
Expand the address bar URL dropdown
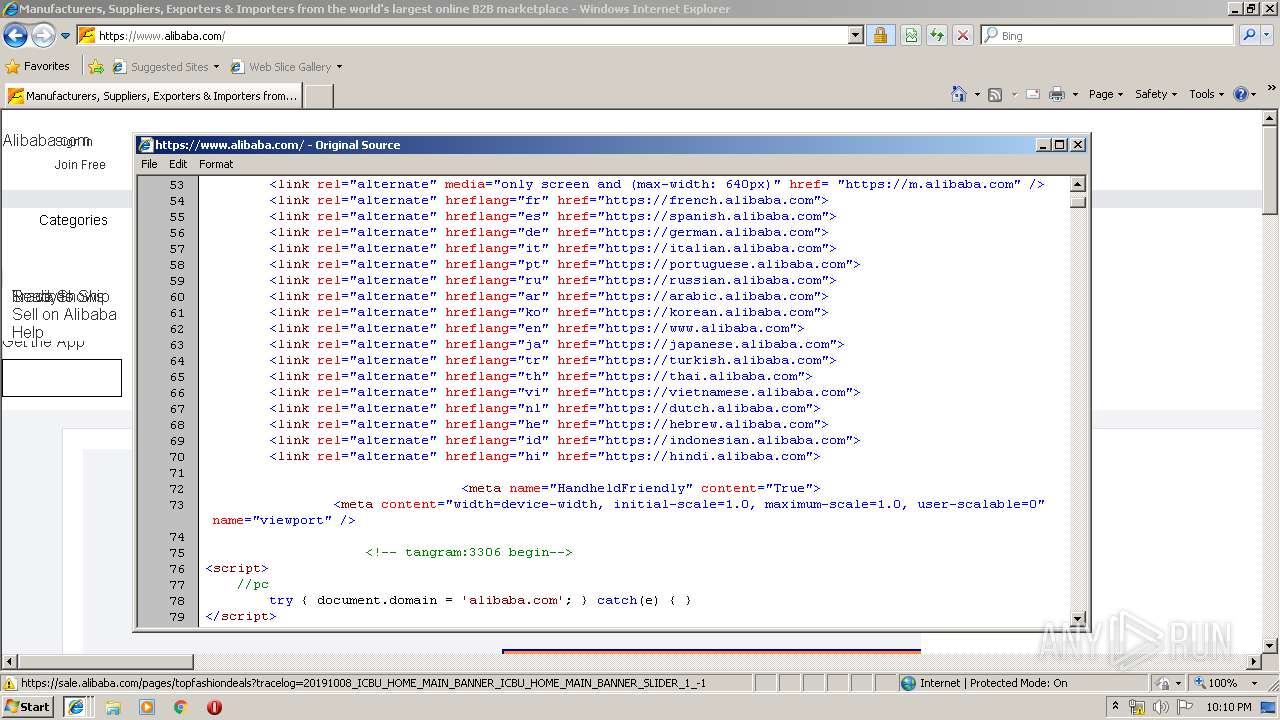(855, 35)
